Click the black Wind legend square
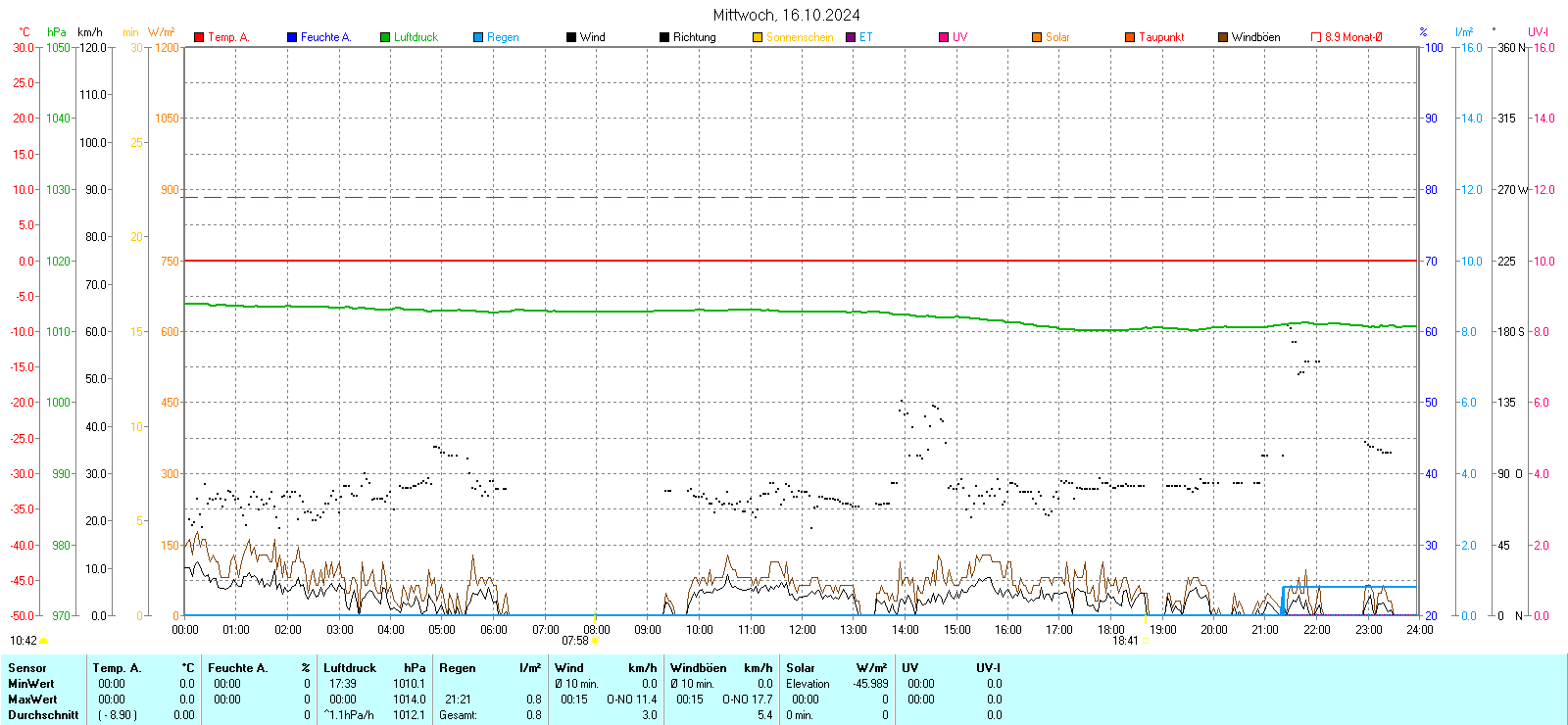This screenshot has width=1568, height=725. point(571,37)
